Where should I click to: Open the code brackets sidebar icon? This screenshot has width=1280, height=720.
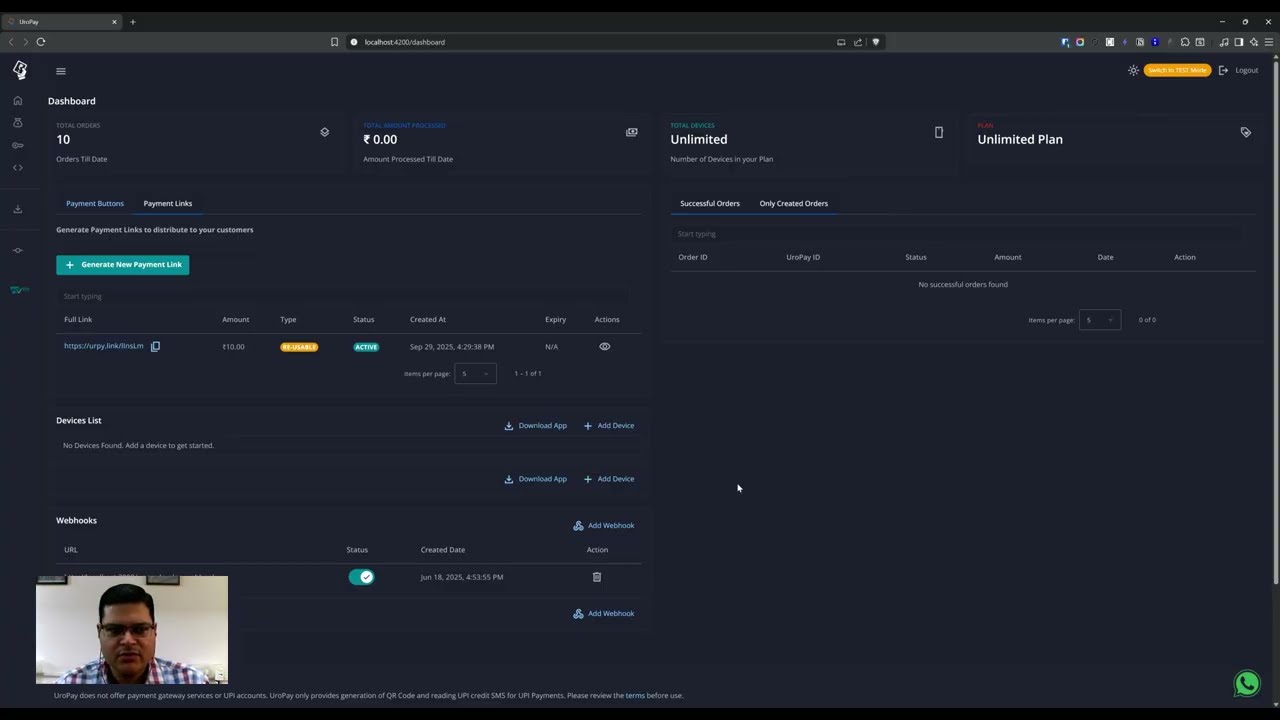click(18, 167)
